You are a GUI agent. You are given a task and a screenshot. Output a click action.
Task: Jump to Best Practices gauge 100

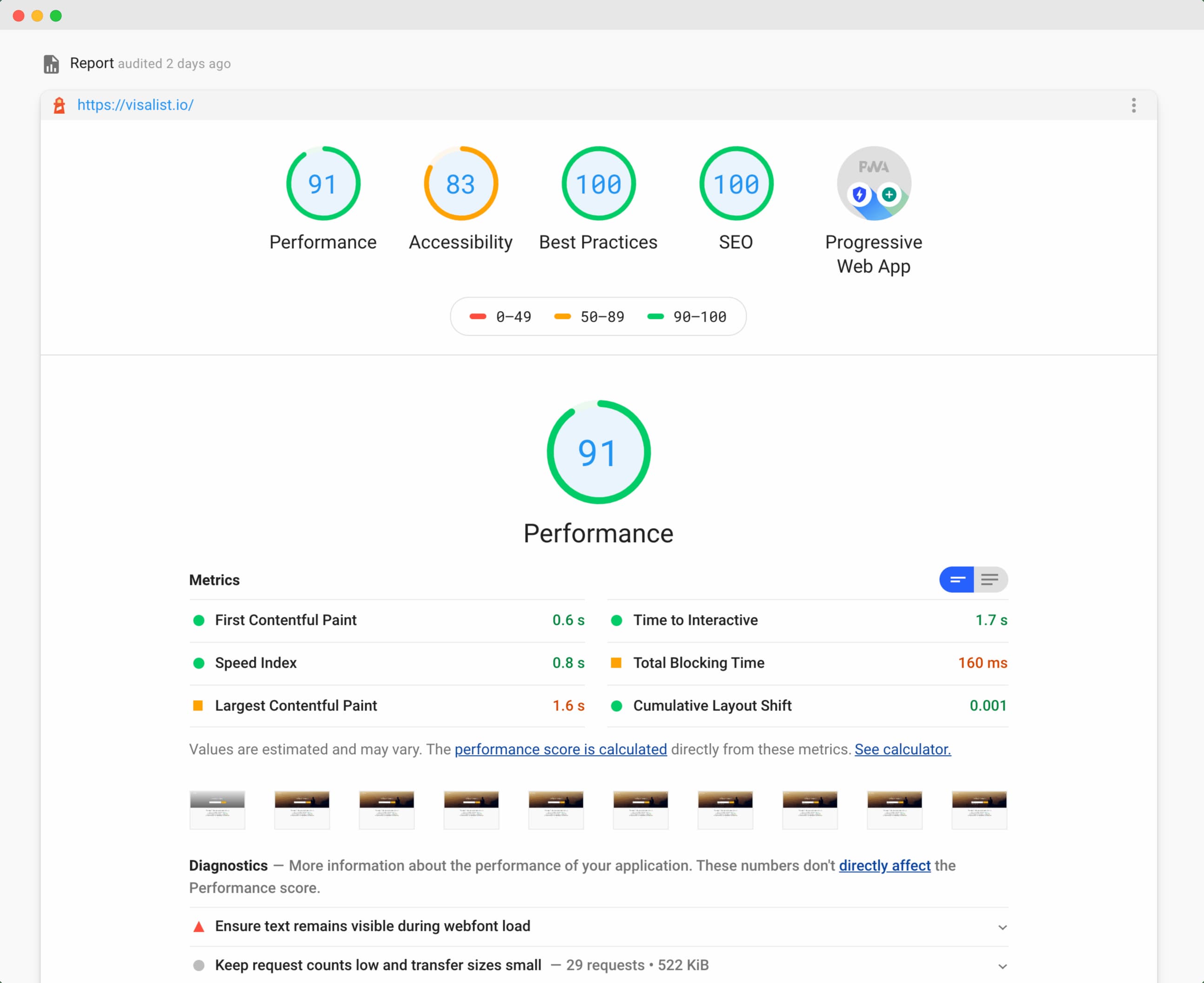[598, 184]
